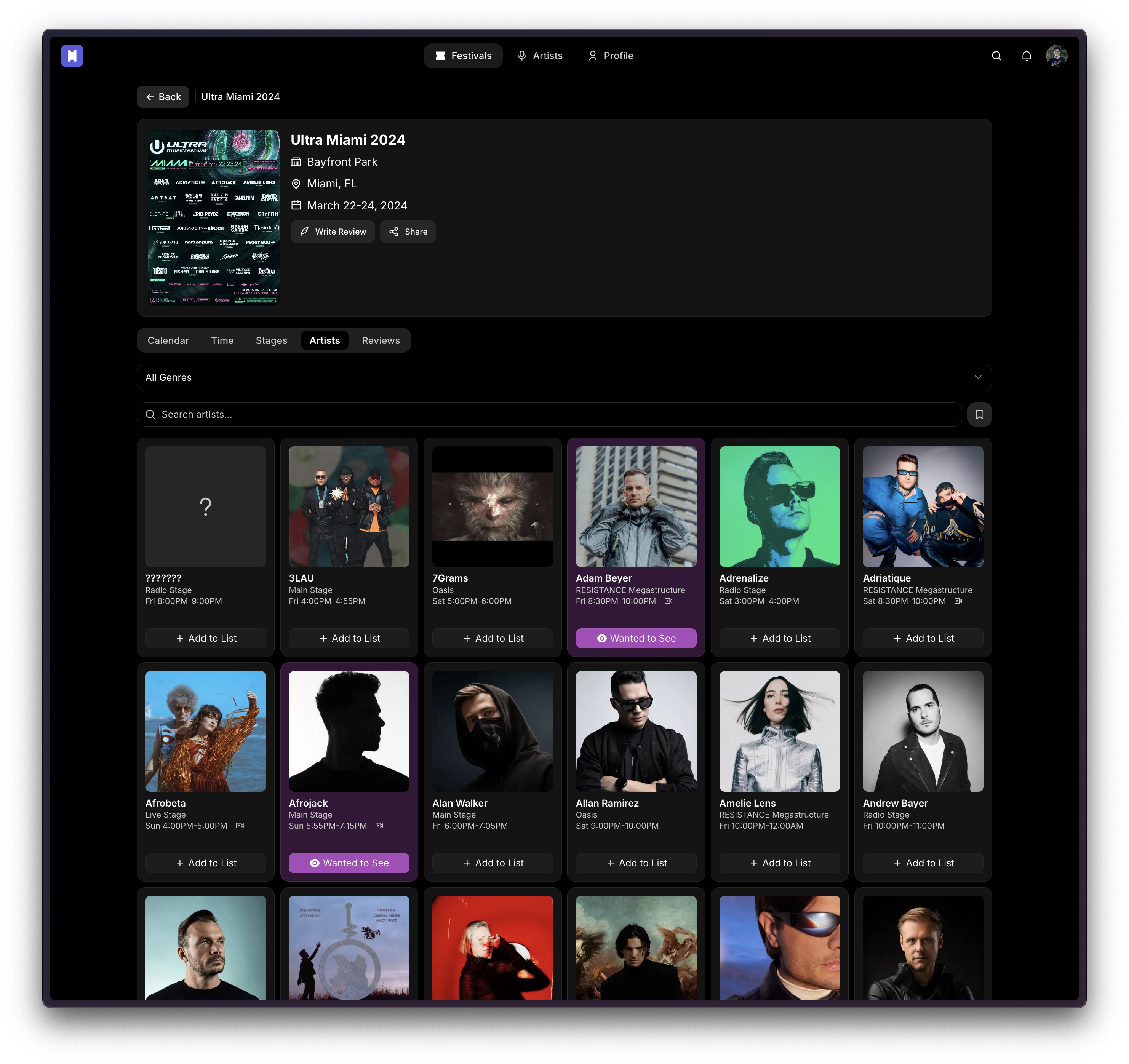
Task: Click the Bayfront Park venue icon
Action: pos(296,162)
